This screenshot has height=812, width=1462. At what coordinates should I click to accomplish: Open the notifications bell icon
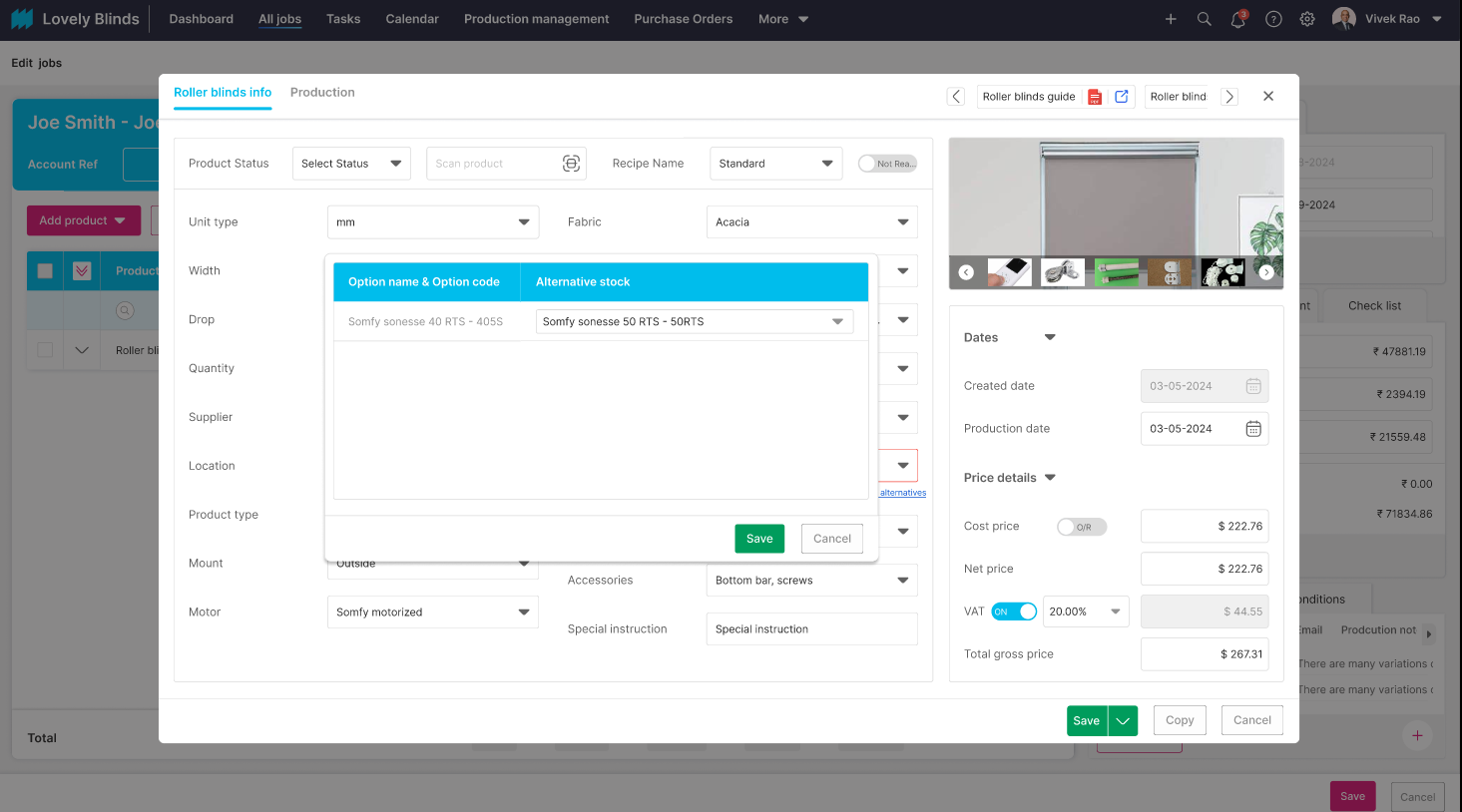tap(1238, 19)
